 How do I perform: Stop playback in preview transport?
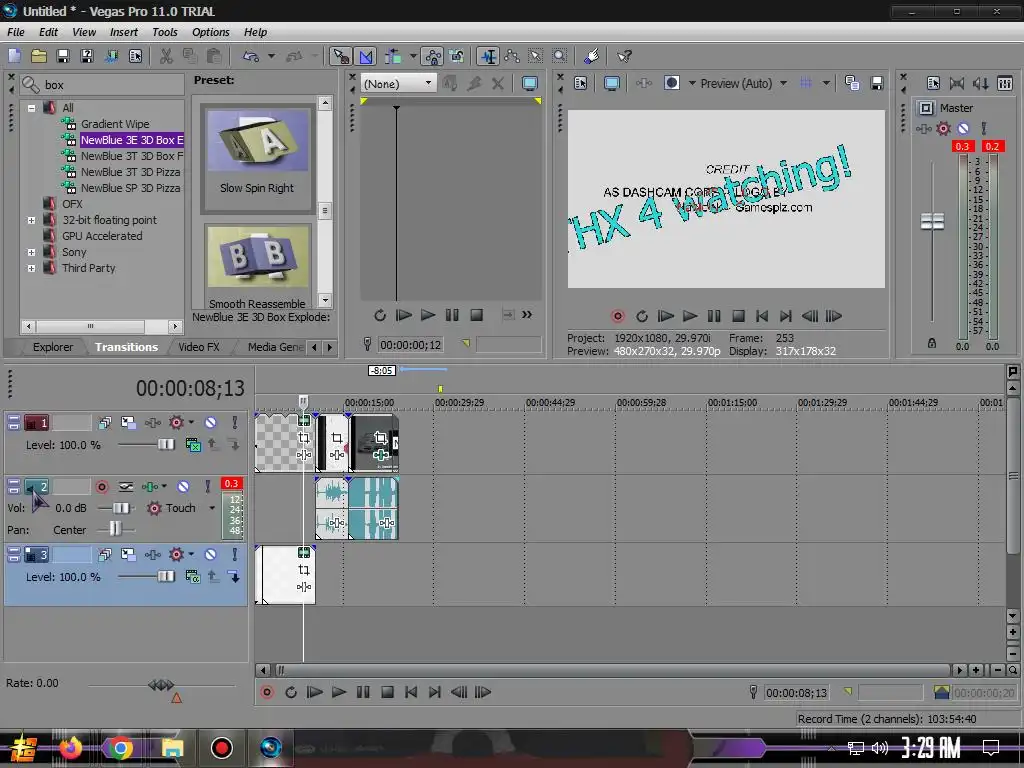point(738,316)
